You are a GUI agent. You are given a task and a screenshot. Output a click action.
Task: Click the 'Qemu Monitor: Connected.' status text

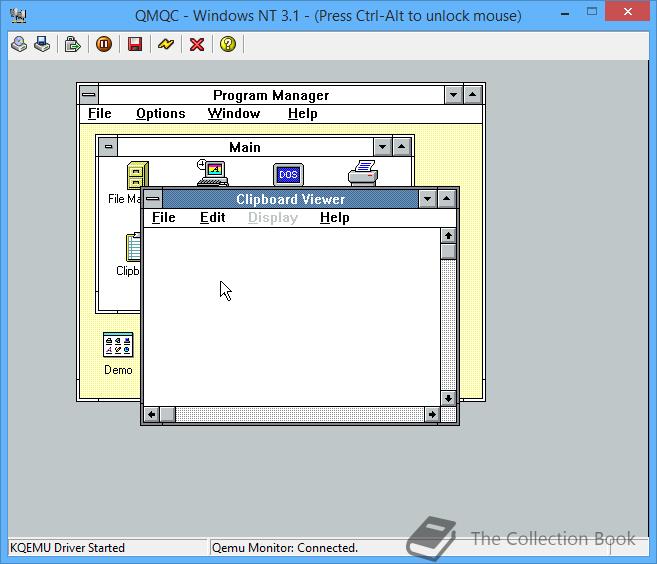[285, 548]
